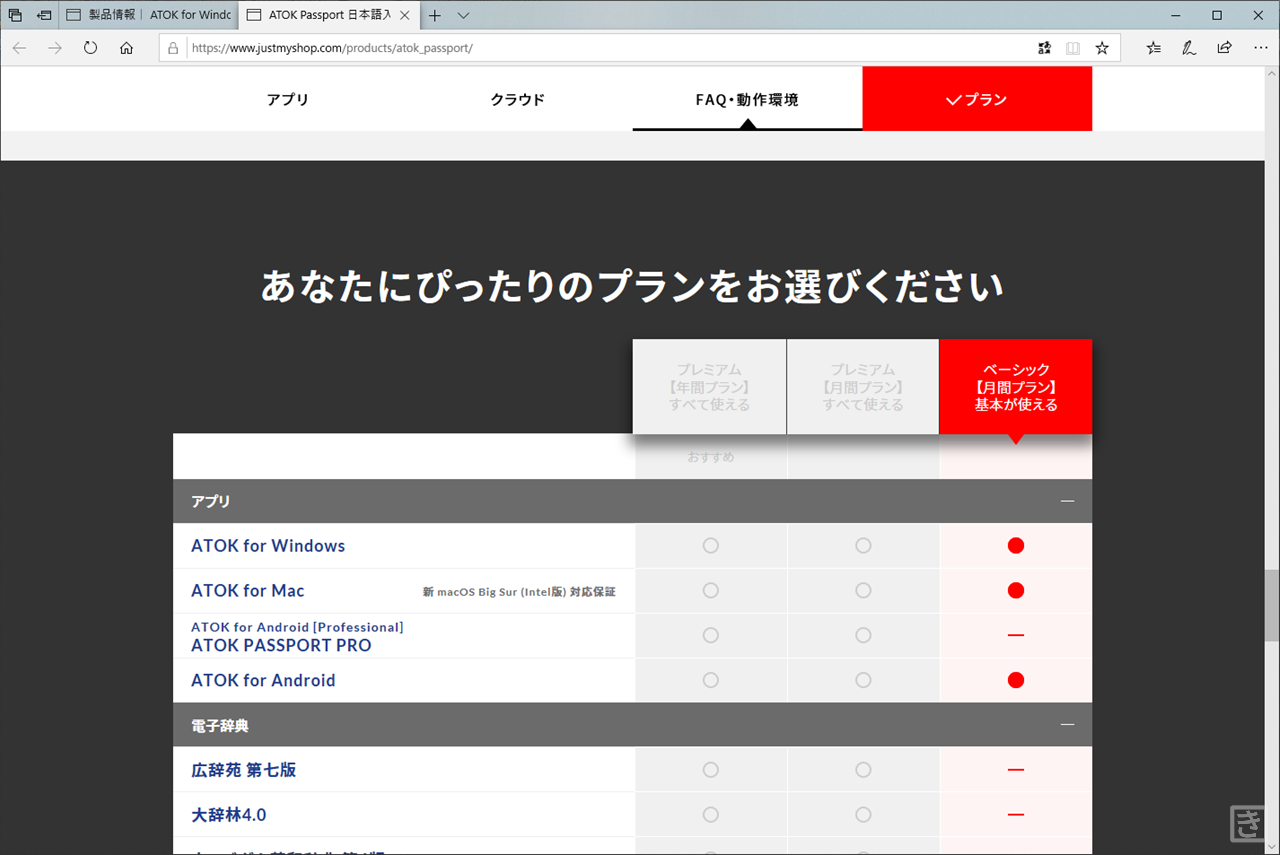Screen dimensions: 1280x855
Task: Open the tab list chevron dropdown
Action: tap(463, 15)
